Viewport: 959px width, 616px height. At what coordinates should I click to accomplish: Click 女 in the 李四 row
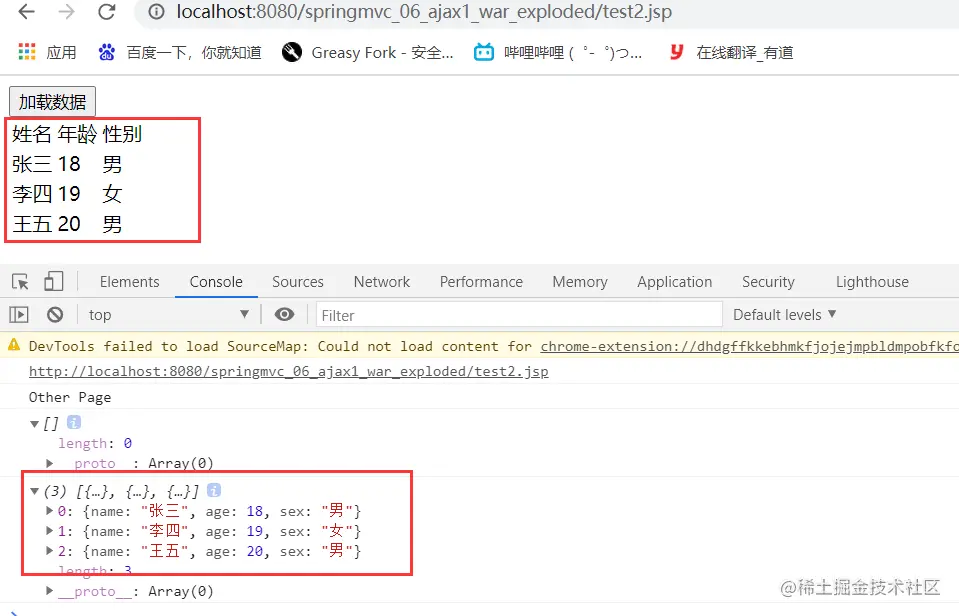pos(112,194)
